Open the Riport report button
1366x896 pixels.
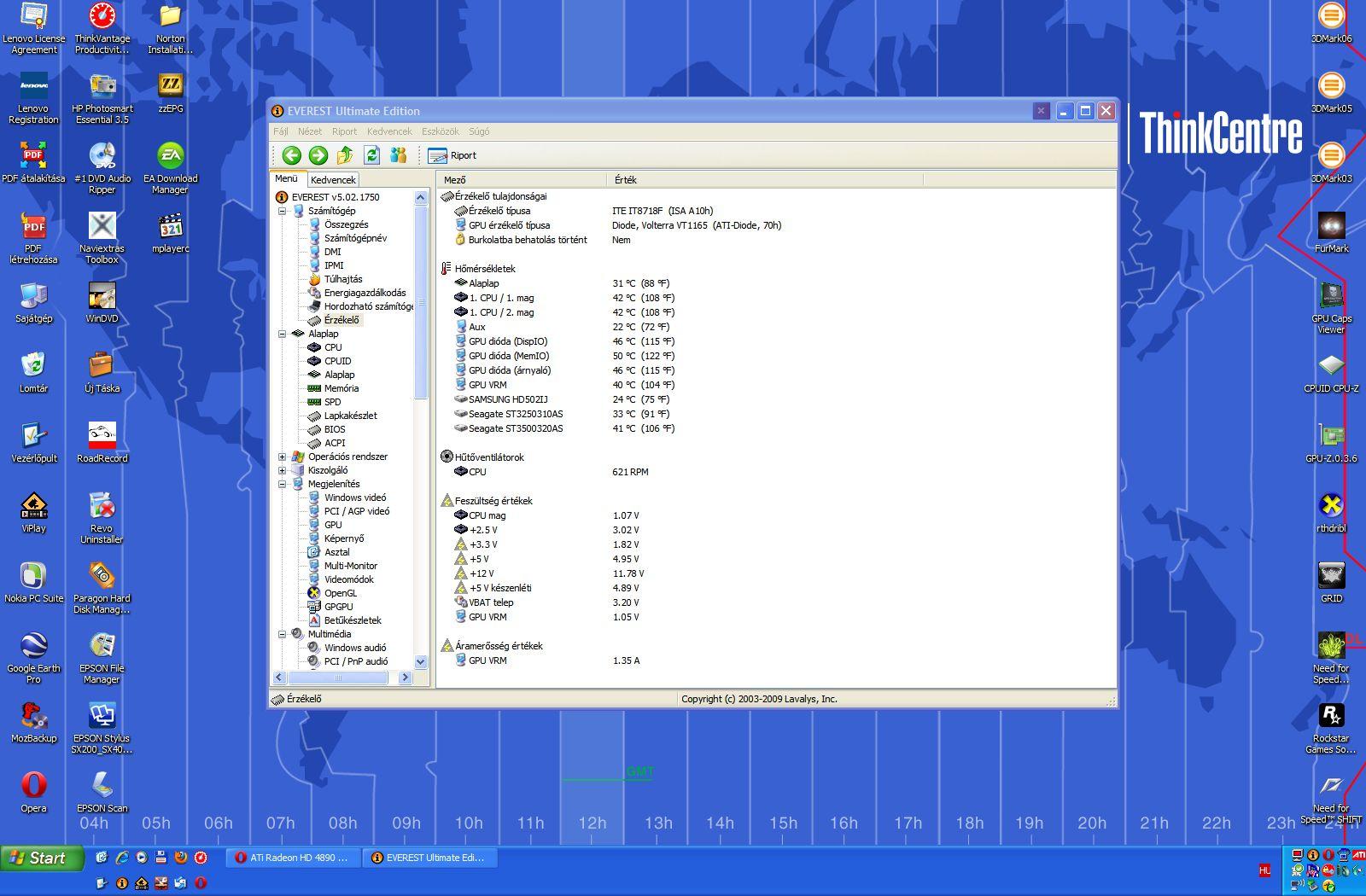[452, 155]
